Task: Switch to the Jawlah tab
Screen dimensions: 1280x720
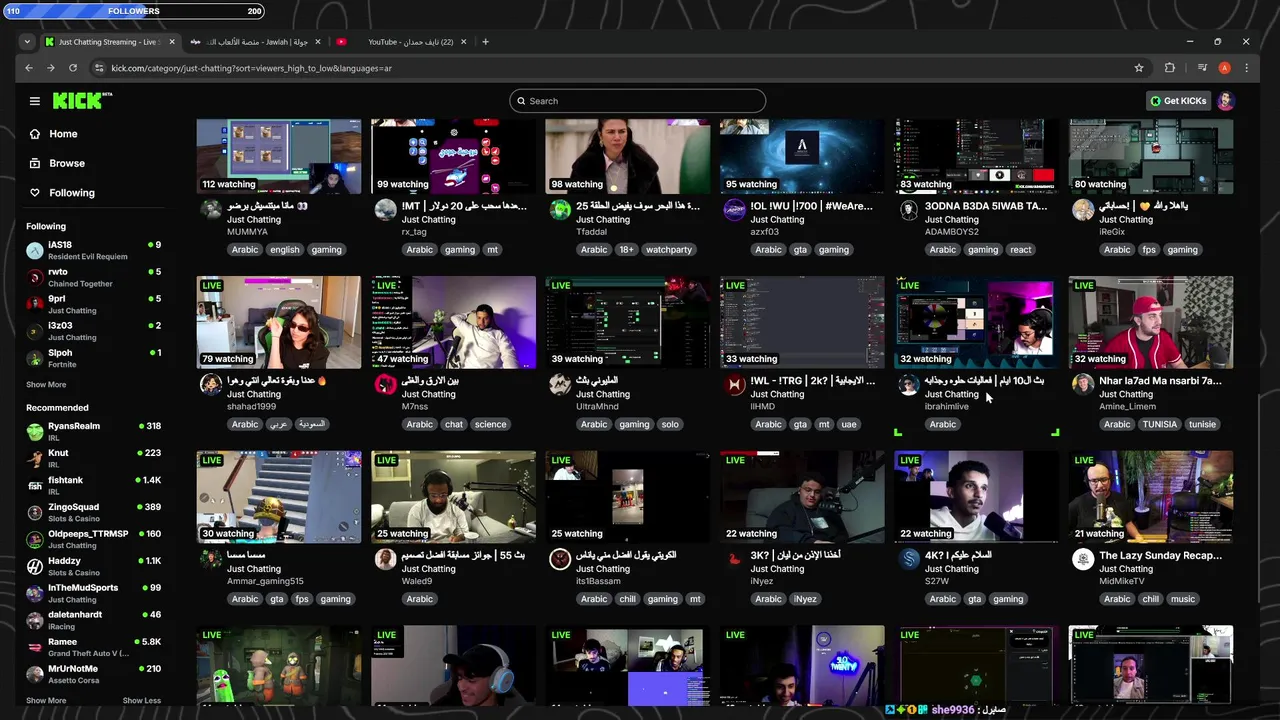Action: pos(257,42)
